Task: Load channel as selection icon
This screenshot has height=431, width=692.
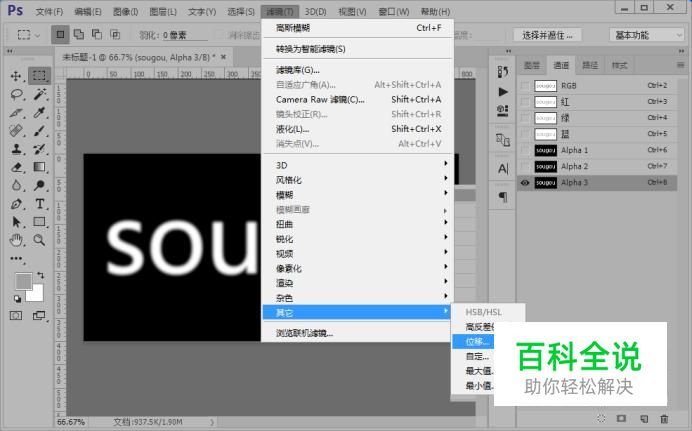Action: [x=601, y=418]
